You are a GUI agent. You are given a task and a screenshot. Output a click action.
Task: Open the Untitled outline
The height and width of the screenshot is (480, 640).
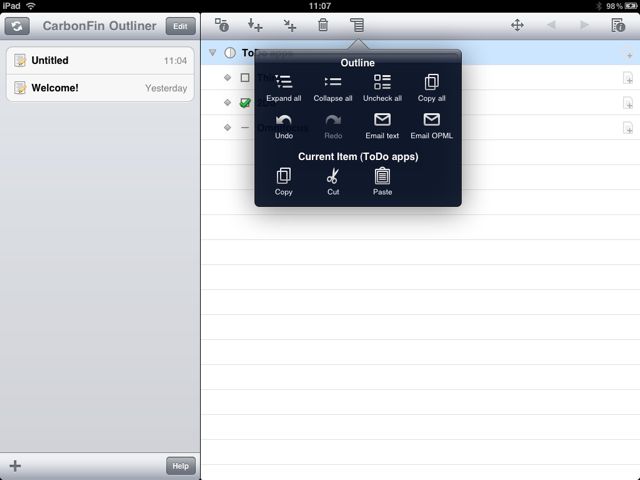pyautogui.click(x=100, y=60)
